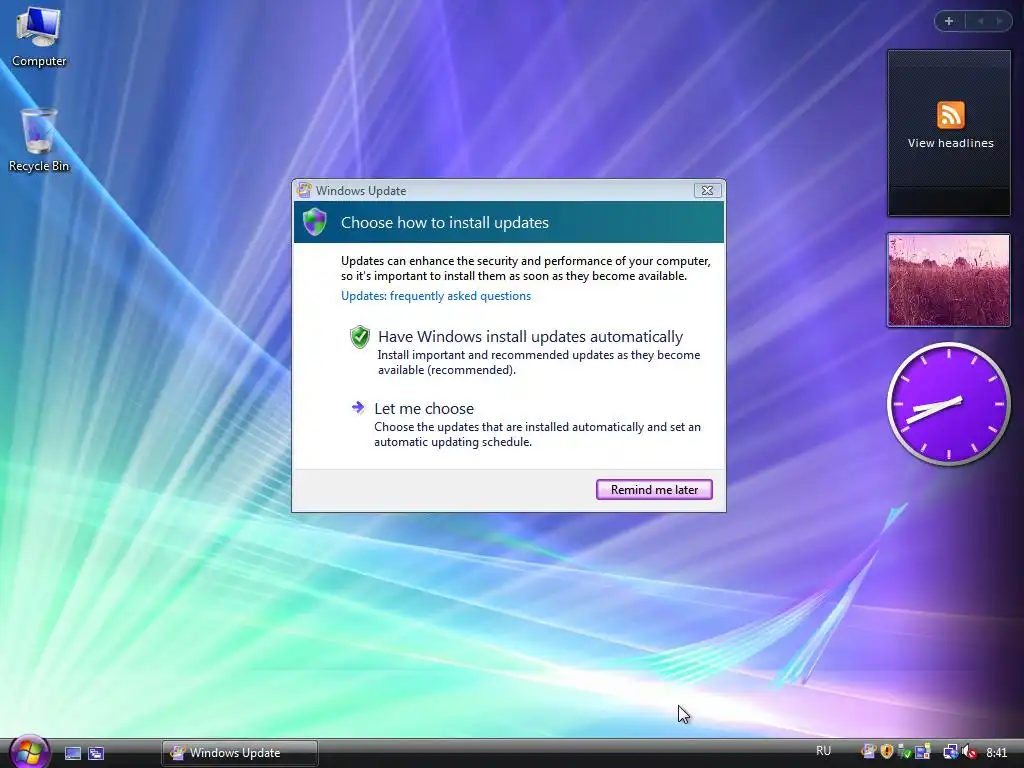Click Switch between windows quick launch icon
The height and width of the screenshot is (768, 1024).
[96, 753]
